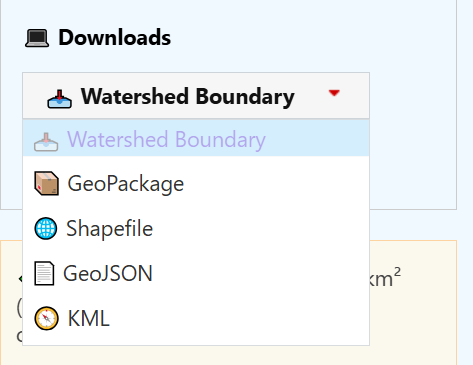This screenshot has width=473, height=365.
Task: Click the green arrow icon behind the menu
Action: (x=20, y=278)
